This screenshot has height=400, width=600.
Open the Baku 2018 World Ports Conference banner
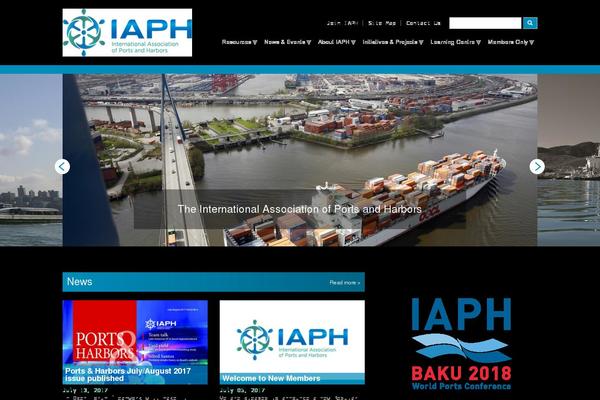tap(461, 344)
